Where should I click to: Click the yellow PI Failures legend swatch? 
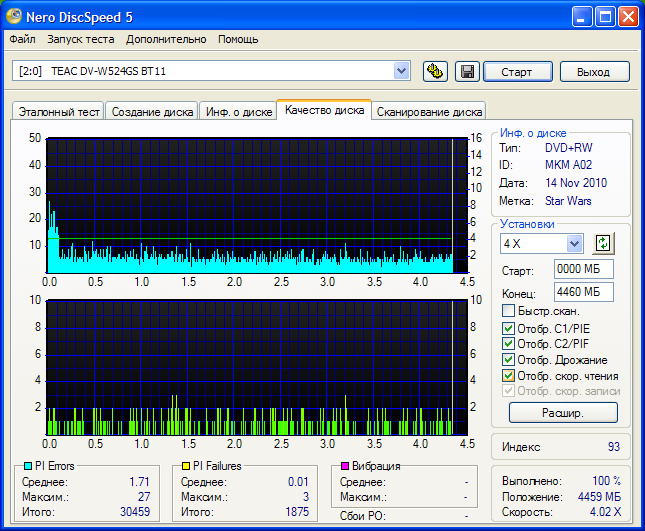coord(186,466)
